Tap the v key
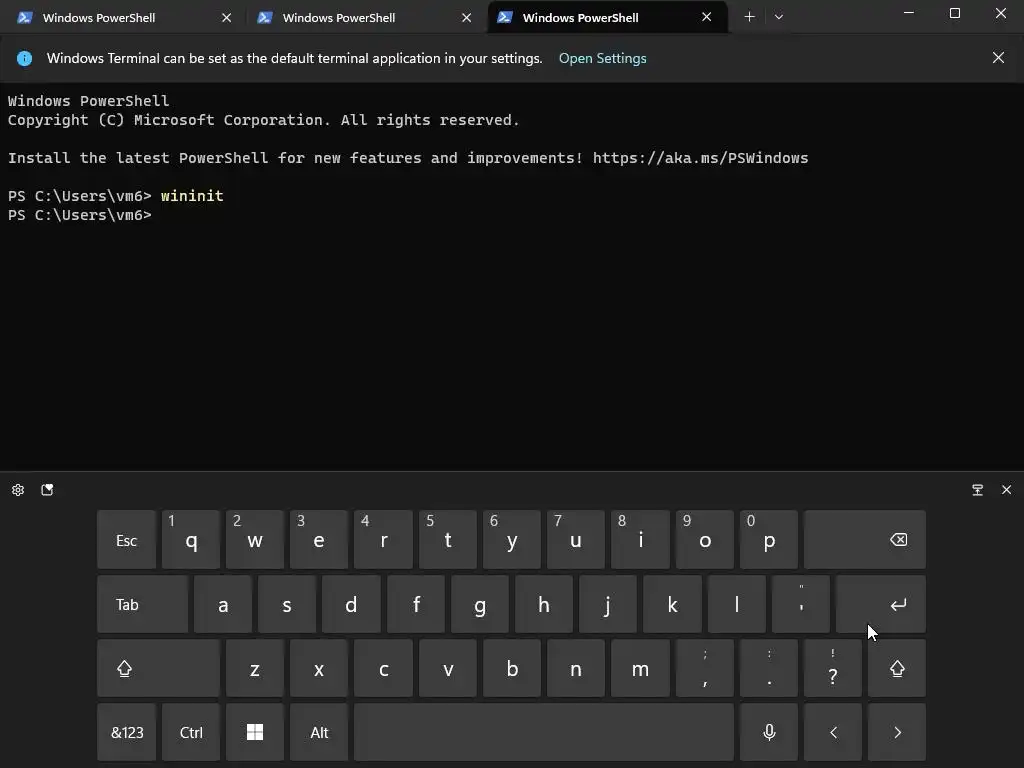This screenshot has height=768, width=1024. tap(447, 668)
